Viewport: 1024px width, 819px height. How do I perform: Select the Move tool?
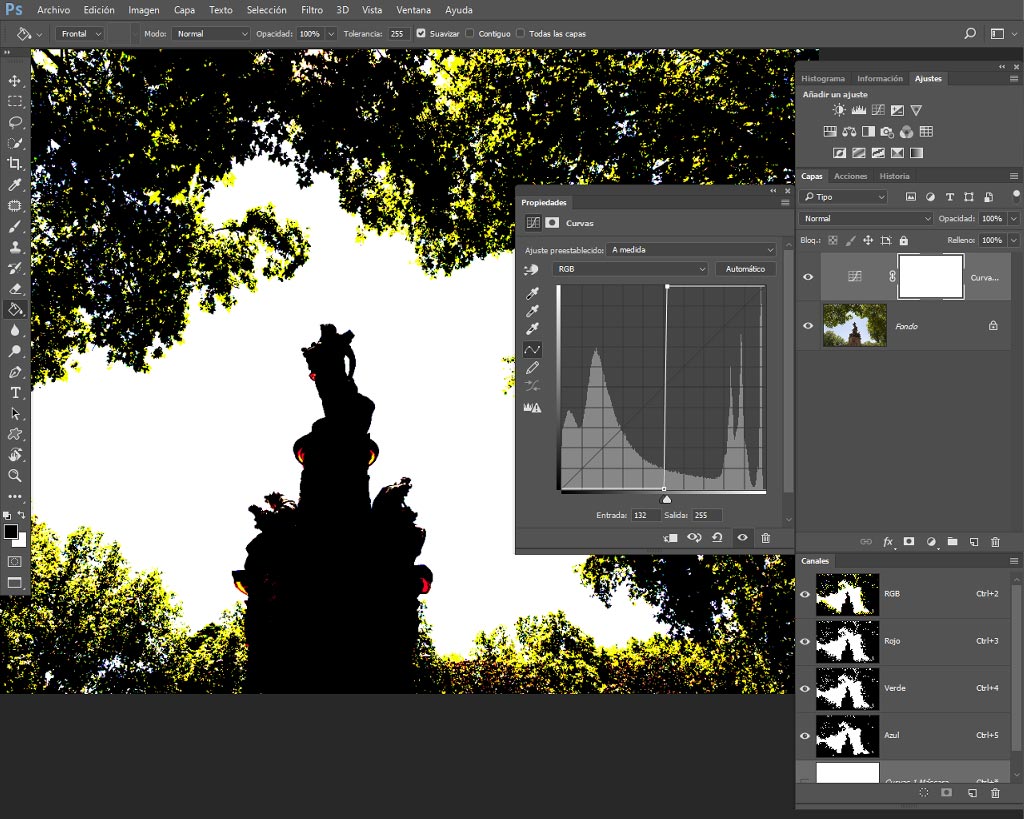point(14,81)
